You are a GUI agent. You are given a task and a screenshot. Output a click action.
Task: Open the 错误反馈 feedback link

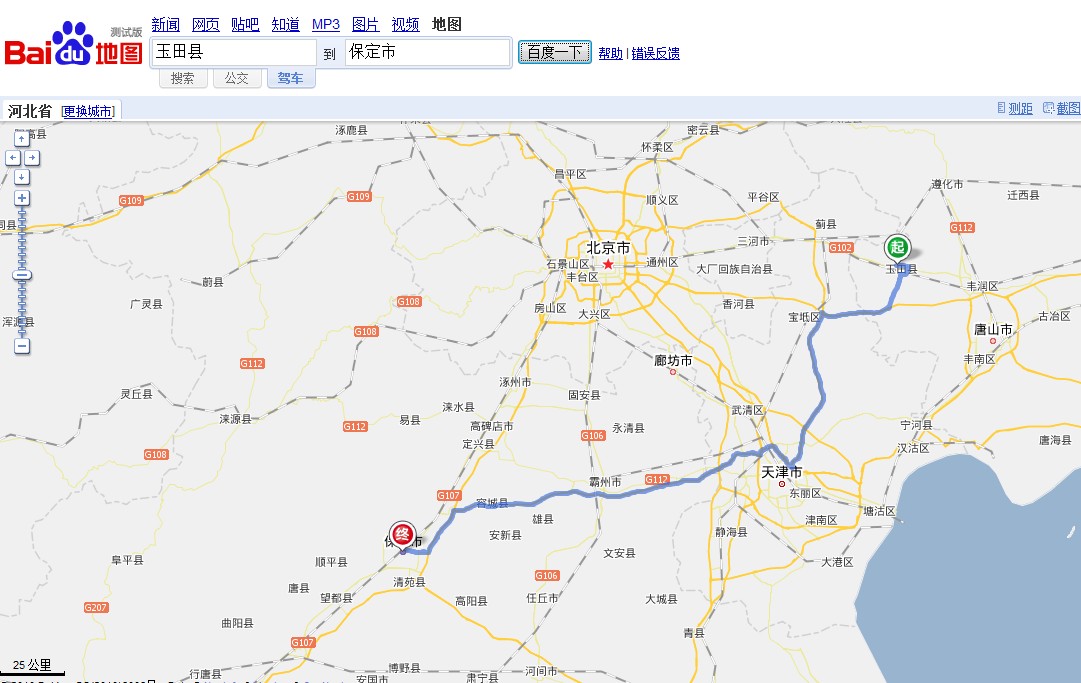(x=656, y=53)
